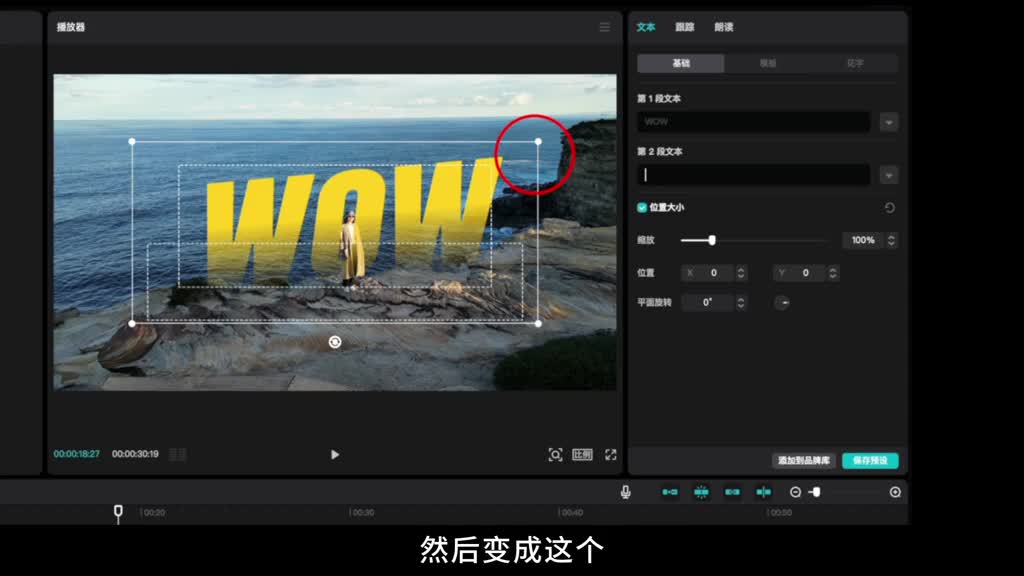
Task: Toggle the timeline preview-axis icon beside zoom out
Action: [764, 492]
